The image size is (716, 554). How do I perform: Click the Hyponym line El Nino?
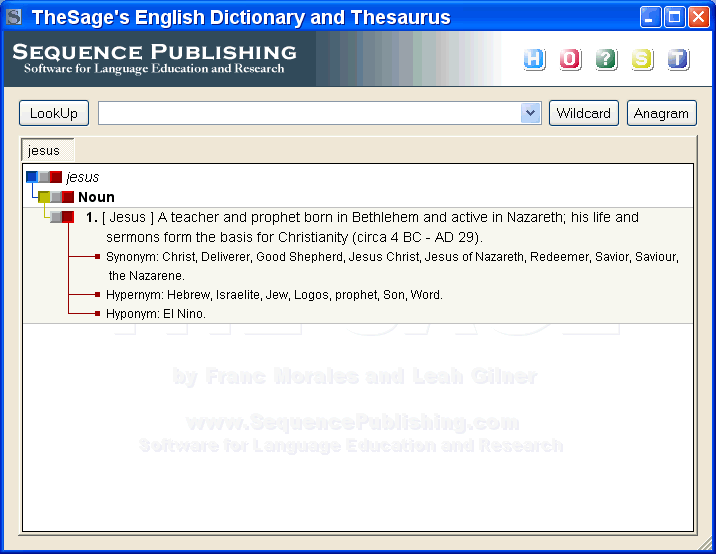click(x=156, y=314)
